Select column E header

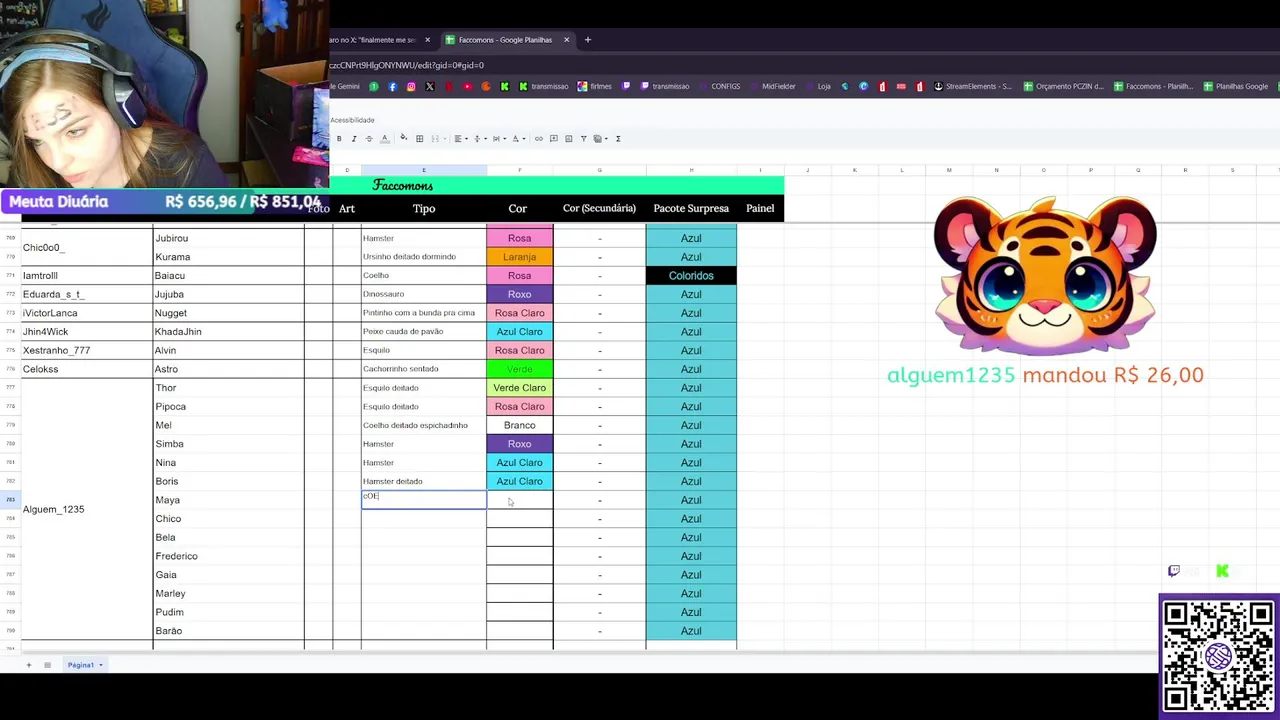(x=424, y=170)
